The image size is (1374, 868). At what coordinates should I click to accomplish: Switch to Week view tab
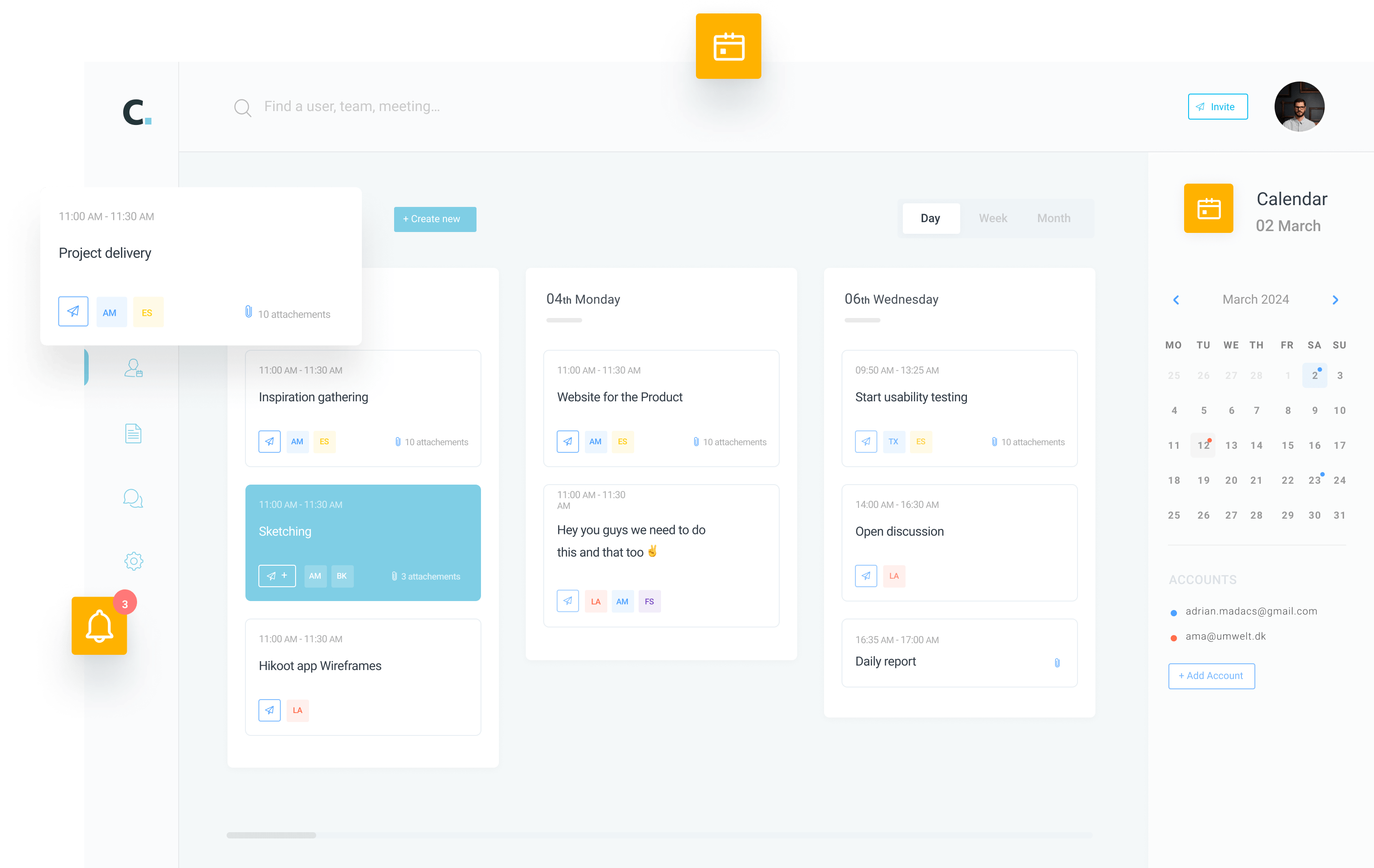click(x=993, y=218)
